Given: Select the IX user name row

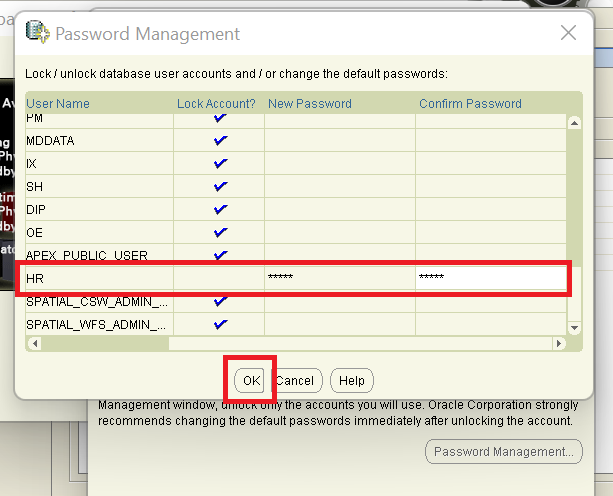Looking at the screenshot, I should pos(99,163).
